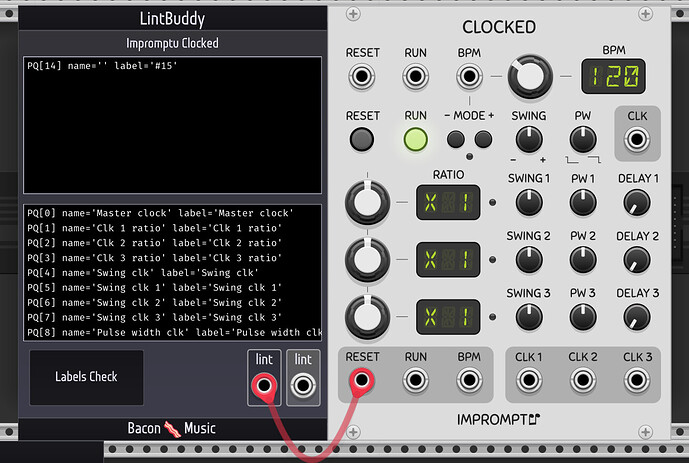The image size is (689, 463).
Task: Click the PW 1 knob
Action: coord(583,203)
